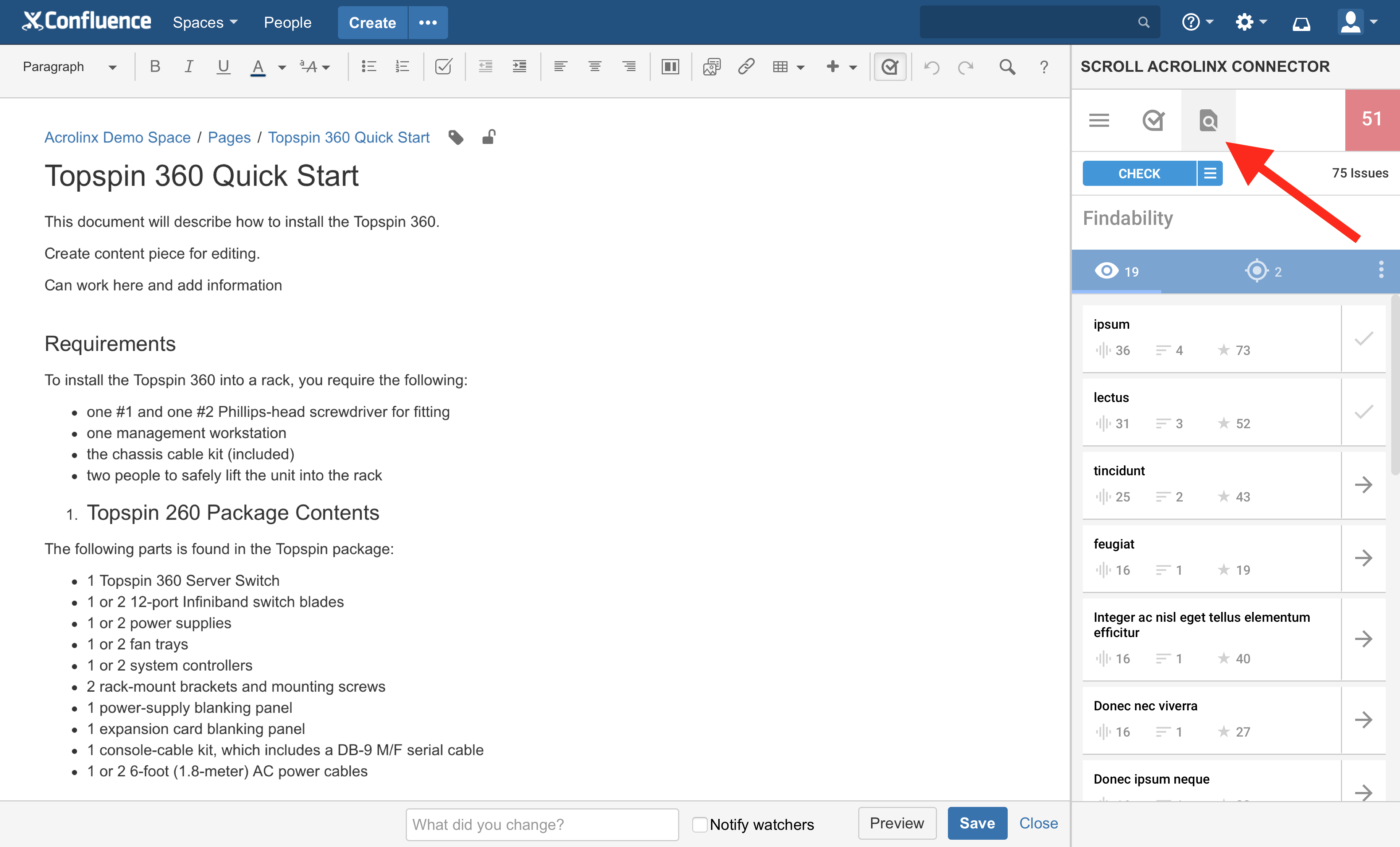This screenshot has width=1400, height=847.
Task: Toggle the ipsum keyword checkmark
Action: point(1364,339)
